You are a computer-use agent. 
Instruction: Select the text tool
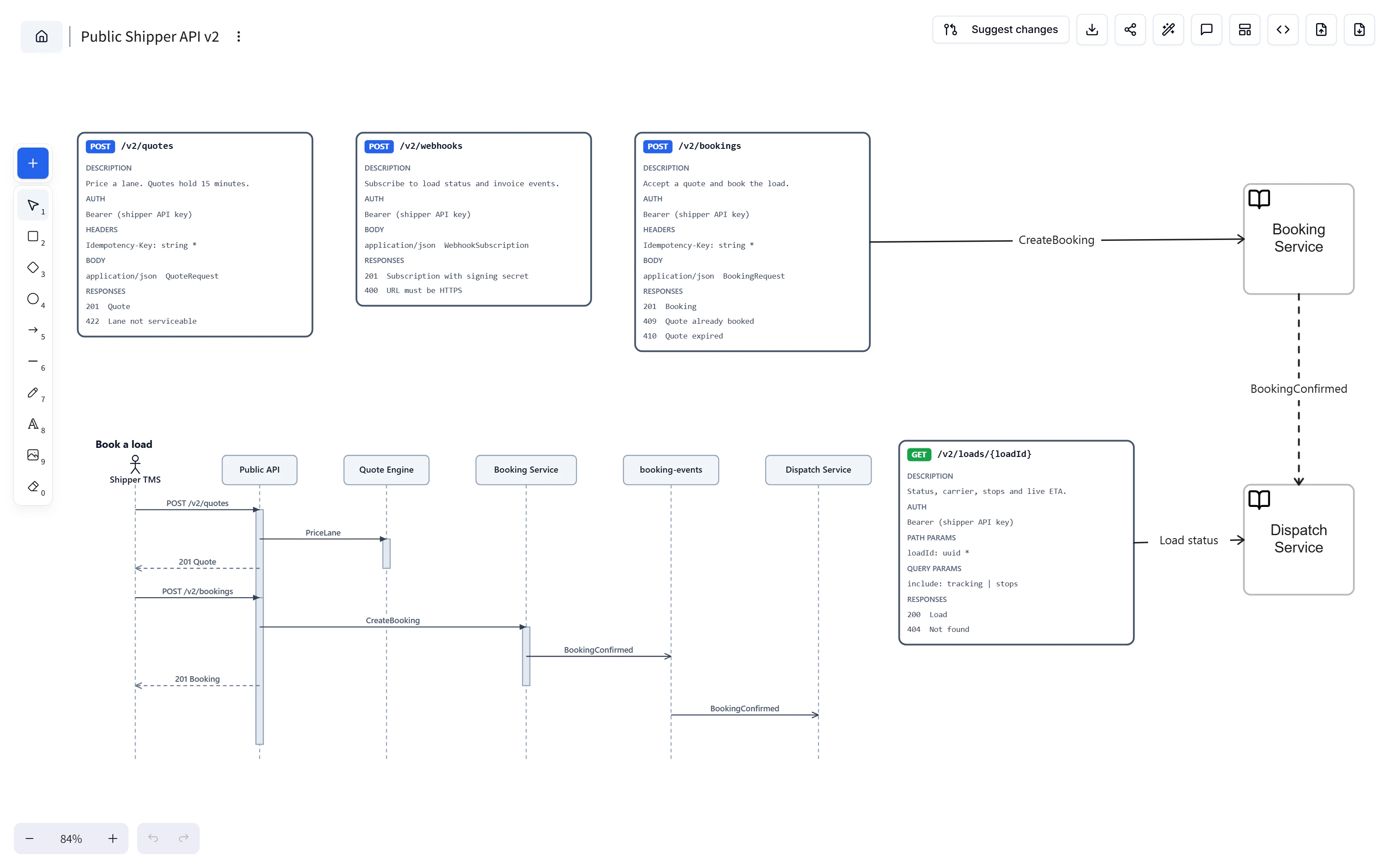coord(33,424)
